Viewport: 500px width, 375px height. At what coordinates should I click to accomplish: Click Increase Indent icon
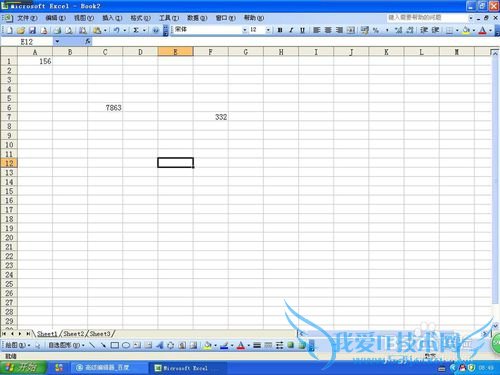pos(435,30)
